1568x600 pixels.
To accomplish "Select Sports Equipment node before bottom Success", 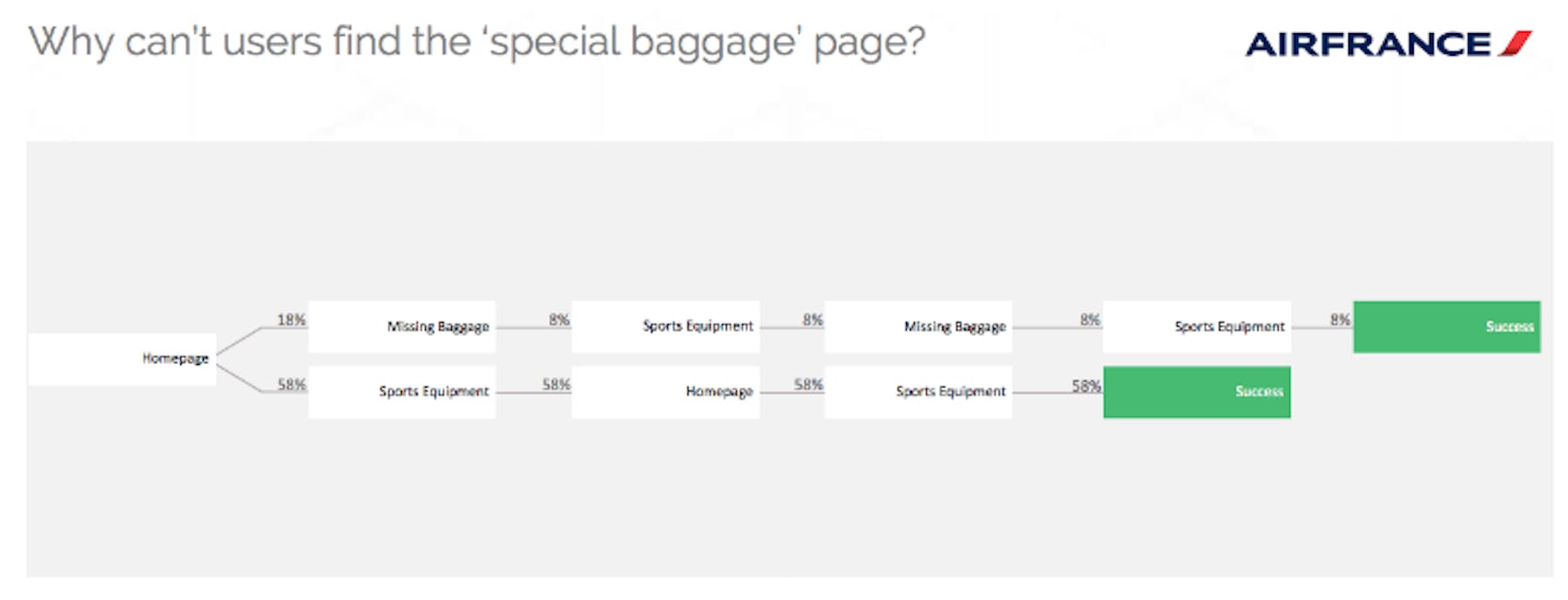I will [918, 392].
